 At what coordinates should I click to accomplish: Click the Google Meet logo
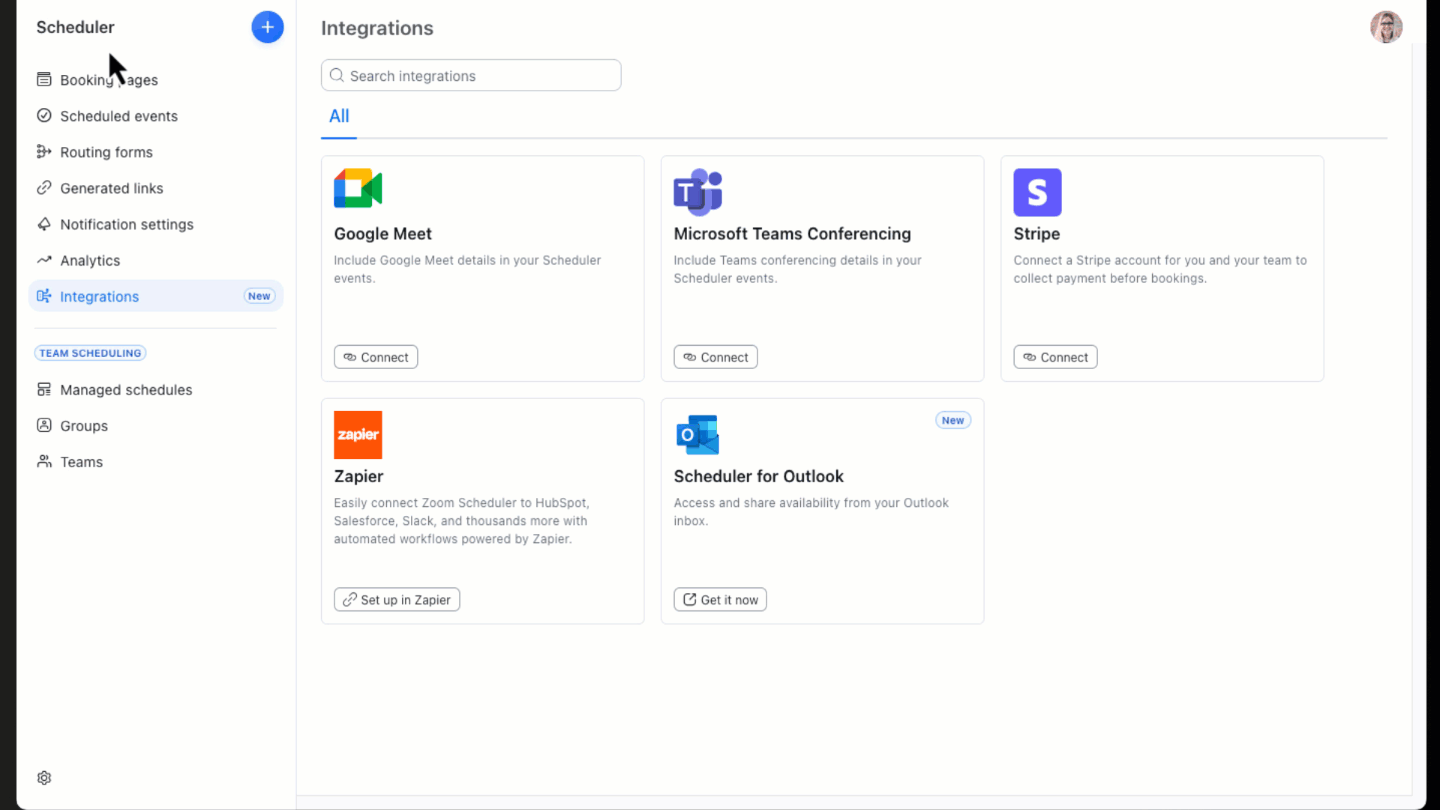pyautogui.click(x=358, y=189)
